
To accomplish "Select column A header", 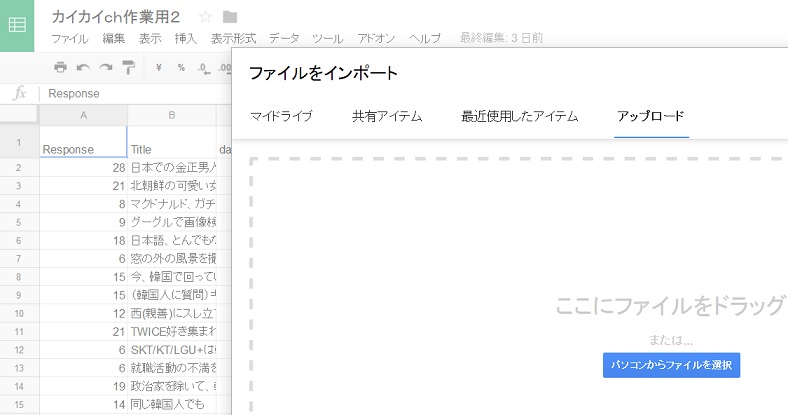I will pyautogui.click(x=83, y=115).
